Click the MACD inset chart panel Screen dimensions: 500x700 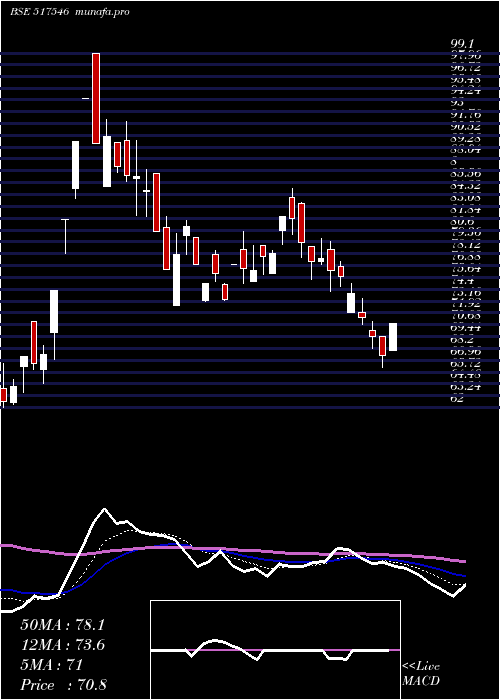coord(275,650)
